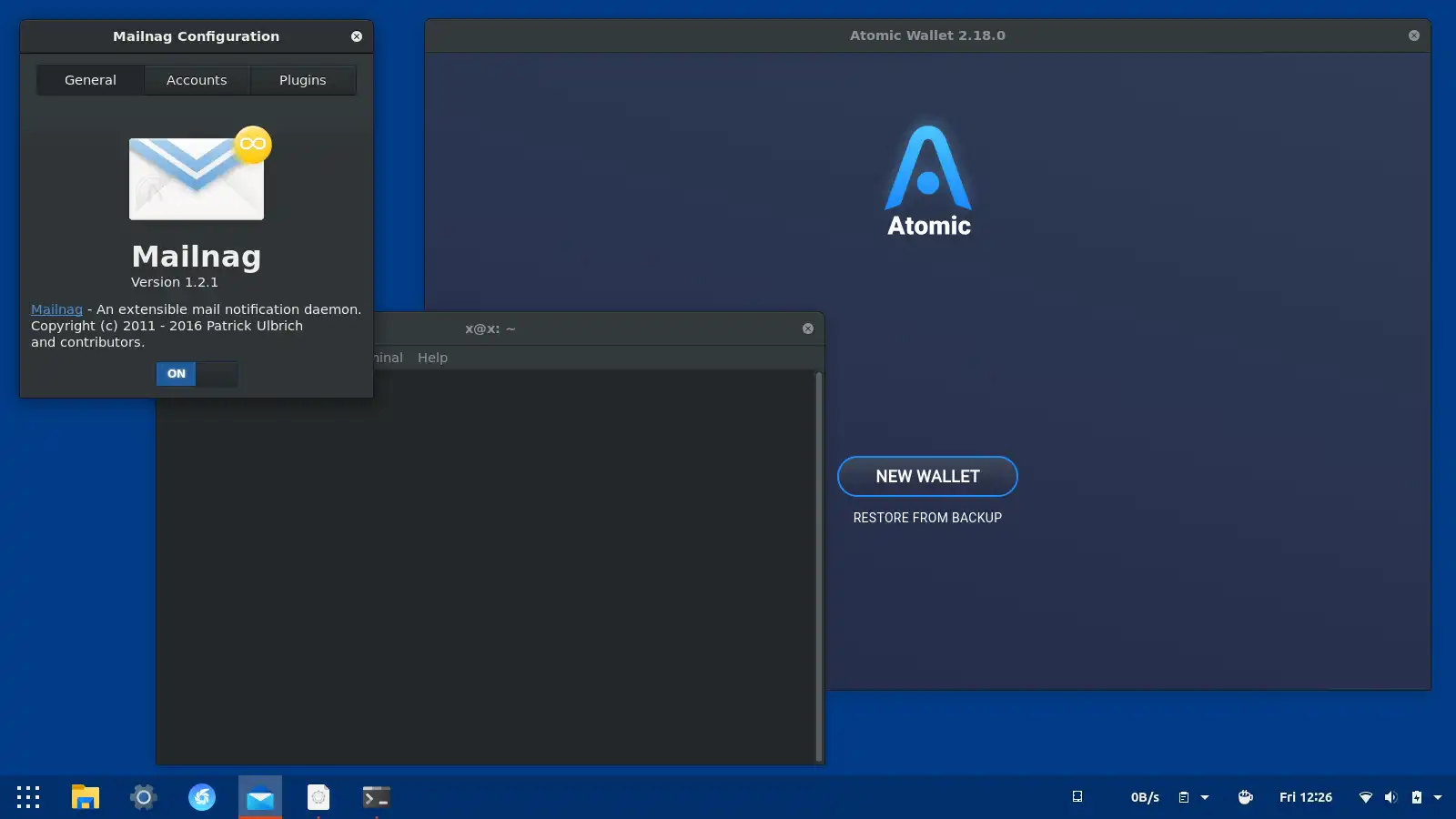Image resolution: width=1456 pixels, height=819 pixels.
Task: Open the settings gear in the taskbar
Action: (x=143, y=797)
